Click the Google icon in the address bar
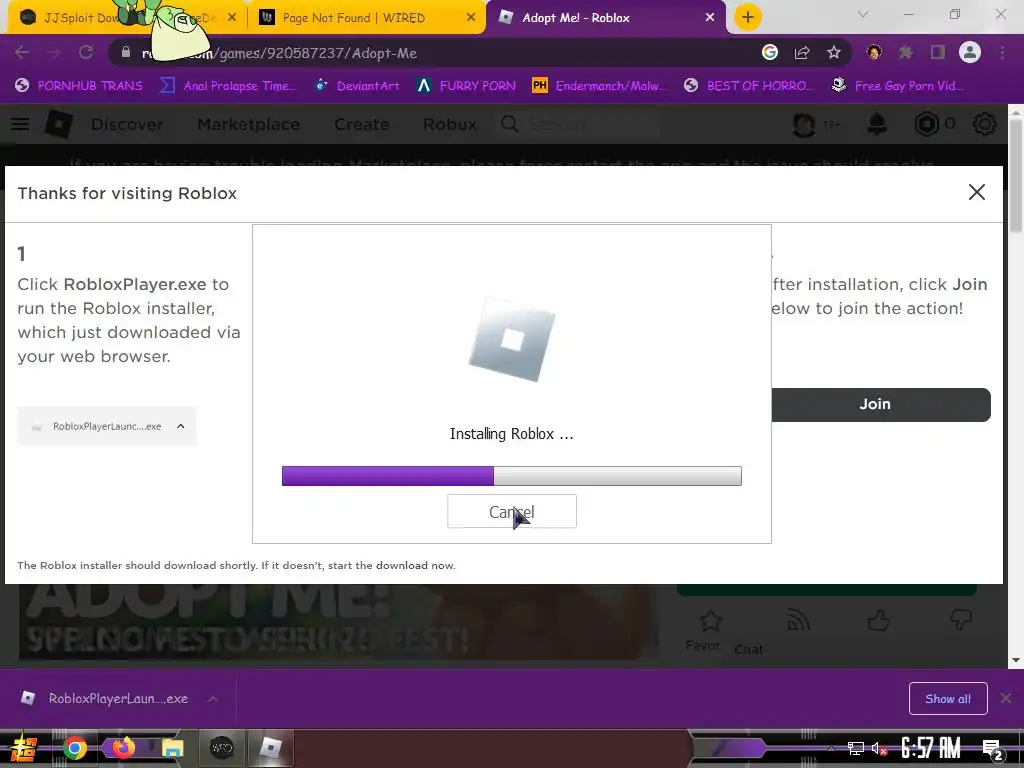1024x768 pixels. (x=770, y=52)
